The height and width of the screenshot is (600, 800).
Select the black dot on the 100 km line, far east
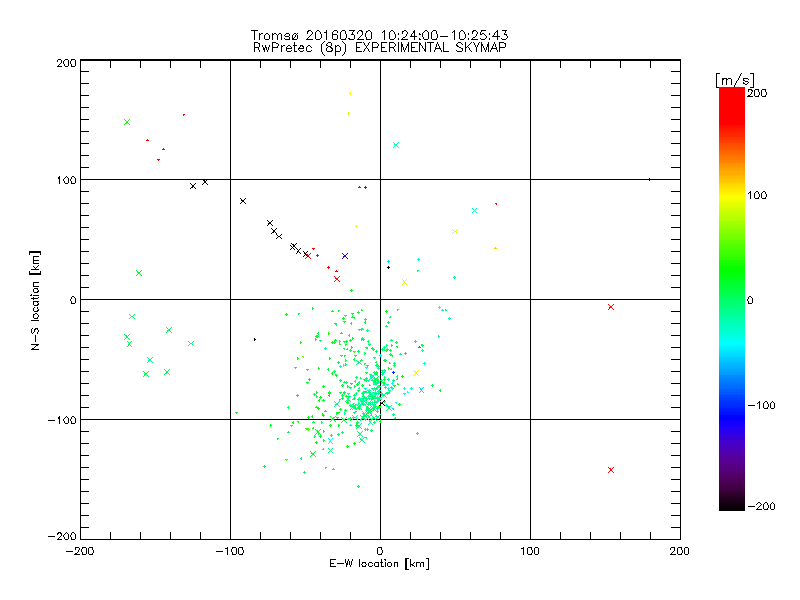click(649, 180)
